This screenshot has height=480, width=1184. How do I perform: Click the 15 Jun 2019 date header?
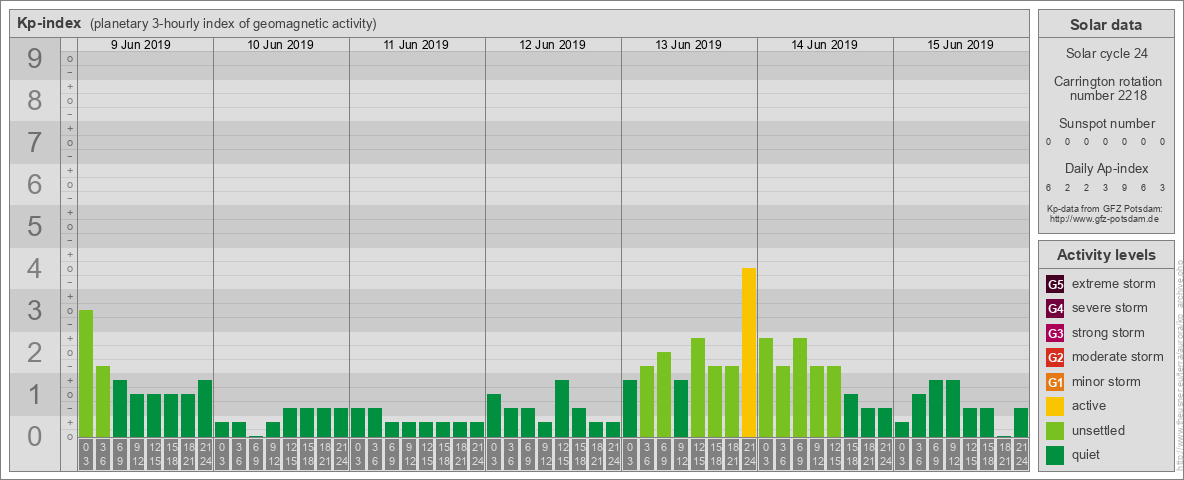click(x=960, y=45)
